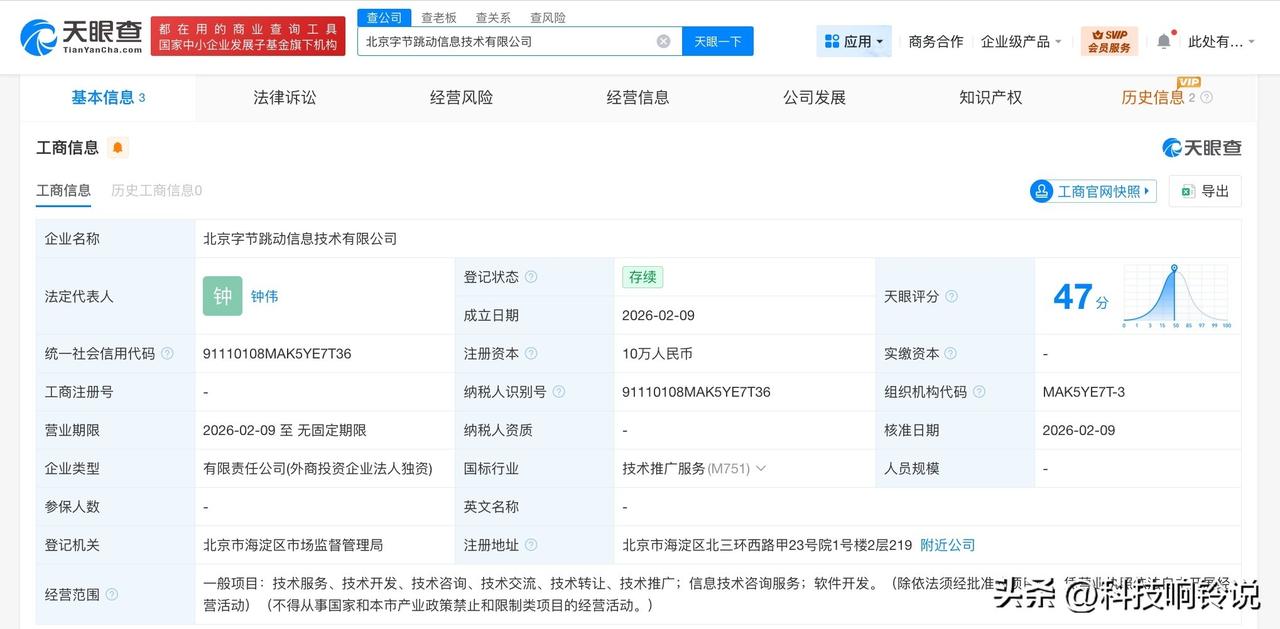Clear the search box using the x icon
Screen dimensions: 1280x629
tap(663, 41)
